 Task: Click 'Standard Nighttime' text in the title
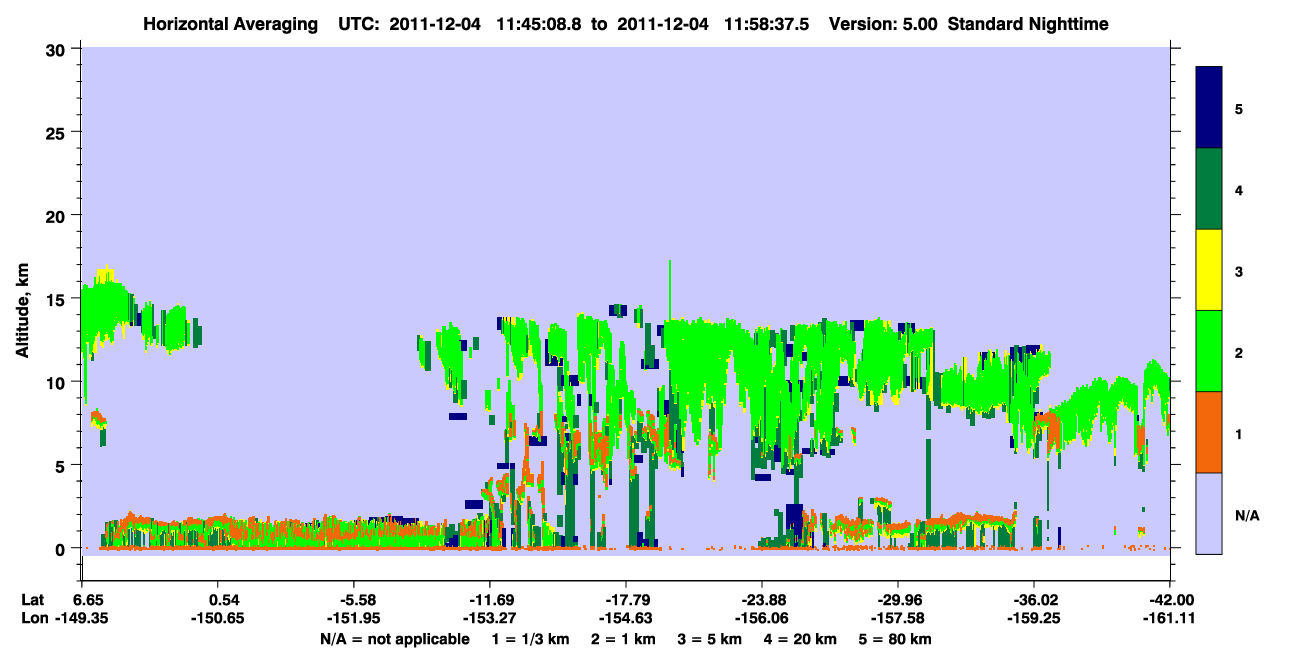pos(1028,24)
